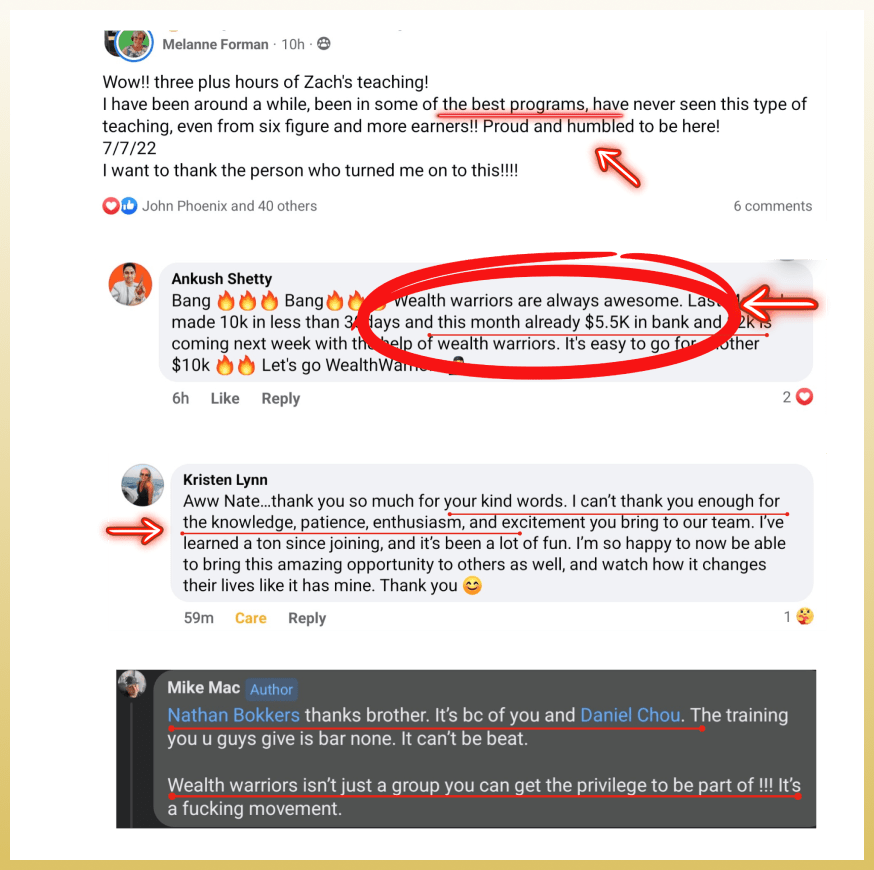The width and height of the screenshot is (874, 870).
Task: Open Kristen Lynn's name link
Action: click(x=225, y=480)
